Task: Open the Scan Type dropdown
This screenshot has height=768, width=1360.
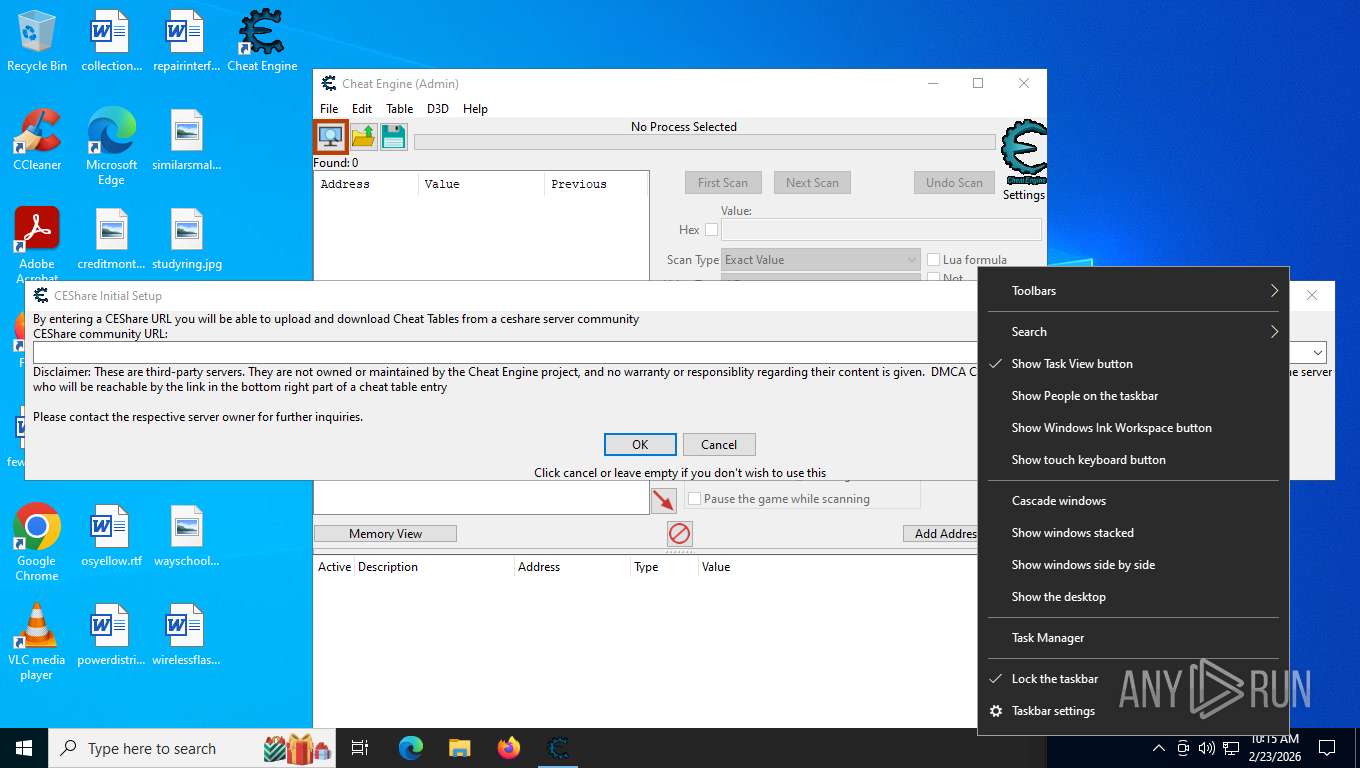Action: (x=820, y=260)
